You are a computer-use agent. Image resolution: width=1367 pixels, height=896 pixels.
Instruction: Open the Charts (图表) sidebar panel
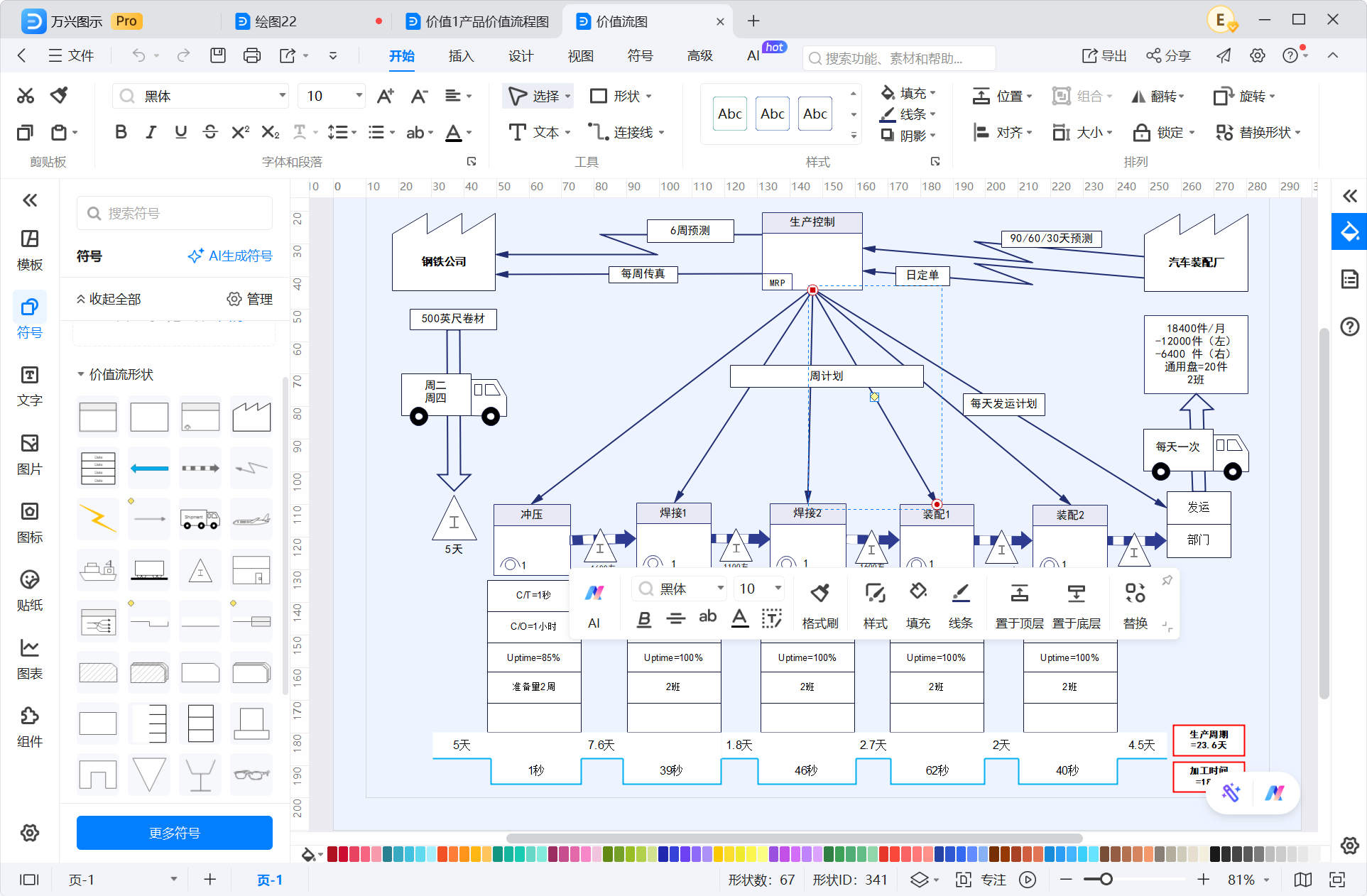tap(30, 659)
